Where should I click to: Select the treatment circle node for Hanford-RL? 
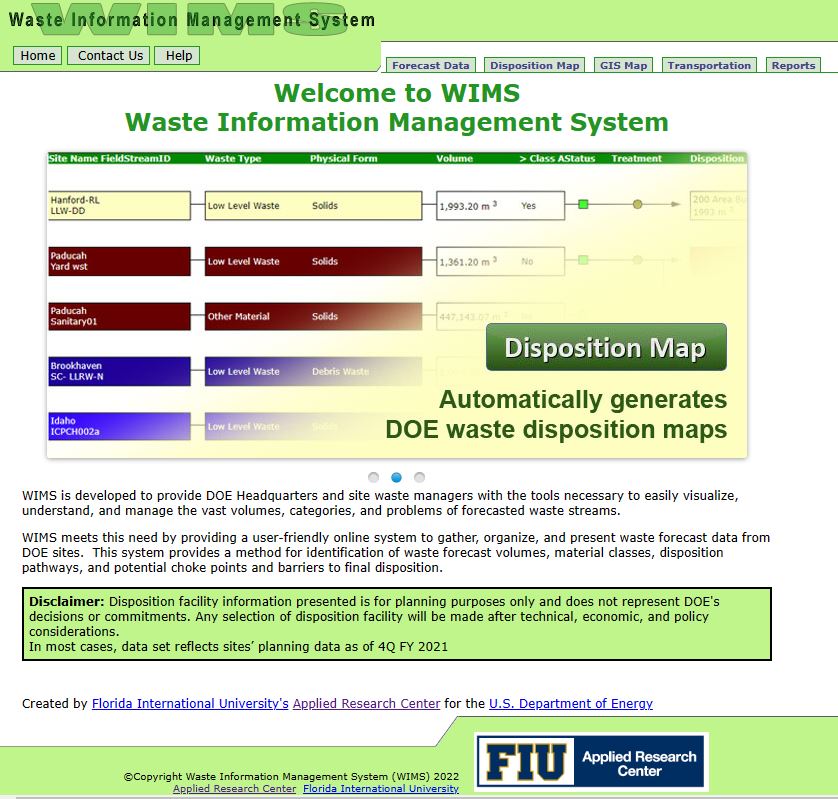point(637,204)
